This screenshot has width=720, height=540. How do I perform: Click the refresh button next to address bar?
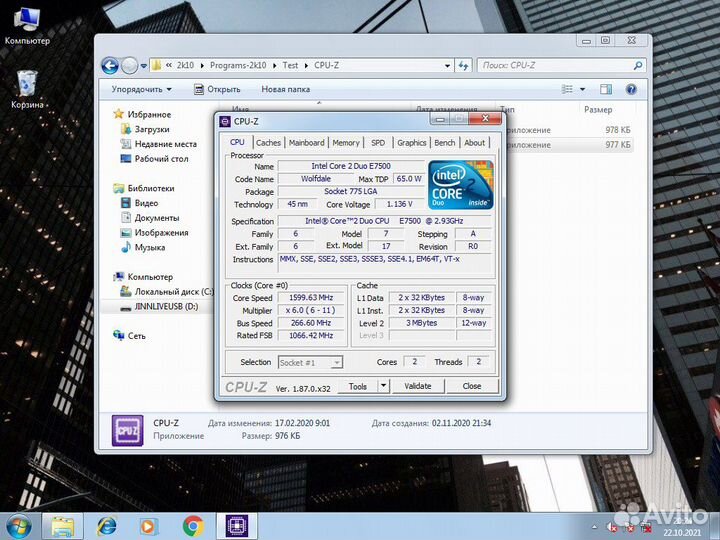point(463,66)
